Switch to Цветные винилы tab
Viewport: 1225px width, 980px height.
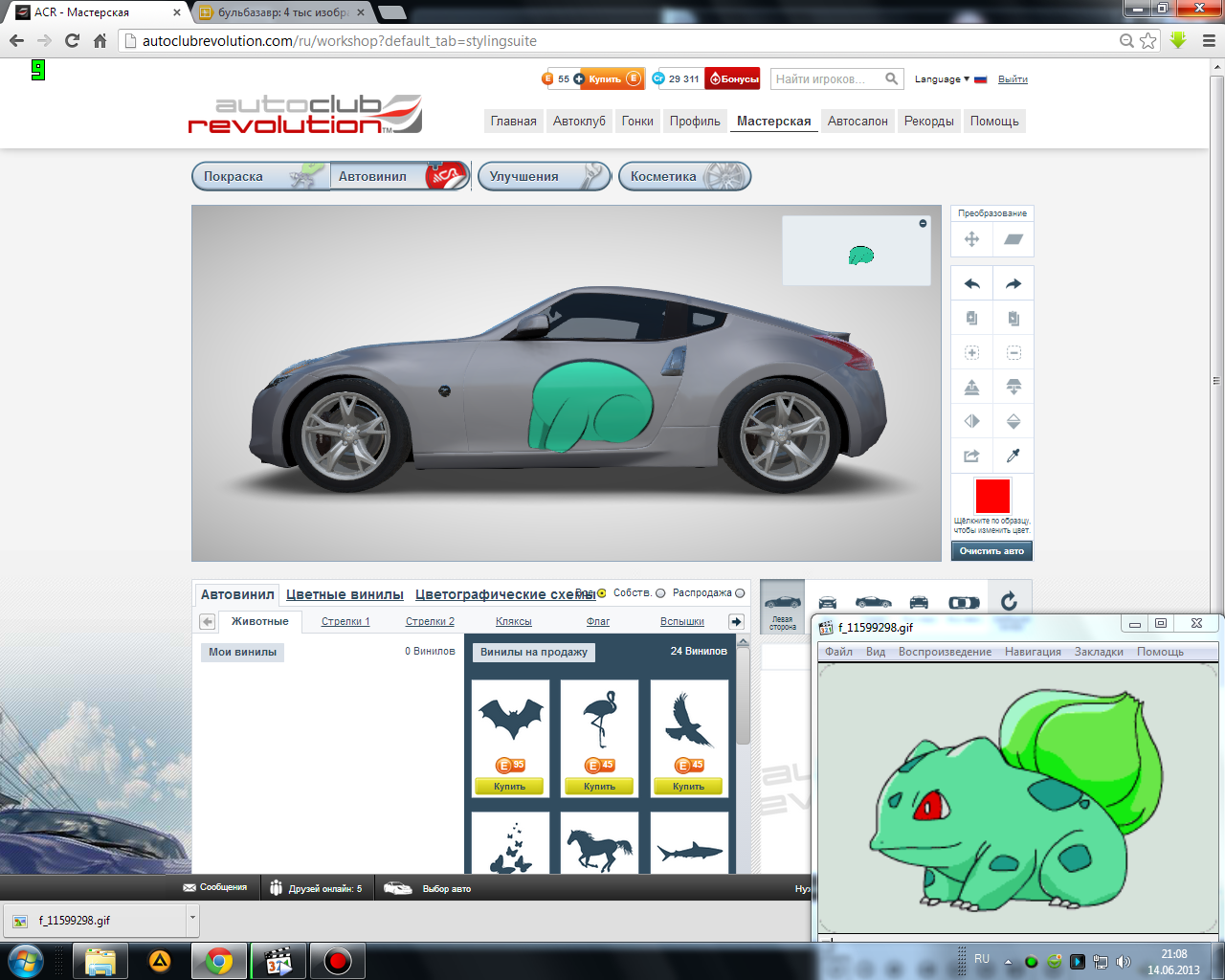click(x=345, y=594)
